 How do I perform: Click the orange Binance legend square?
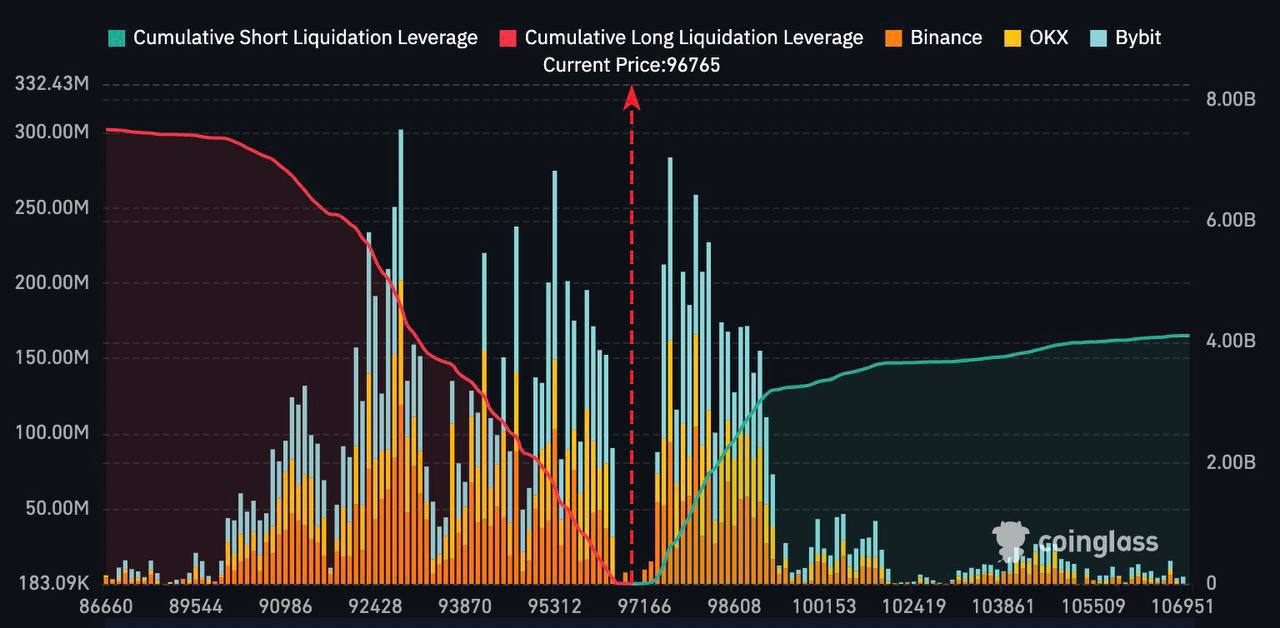pos(894,38)
